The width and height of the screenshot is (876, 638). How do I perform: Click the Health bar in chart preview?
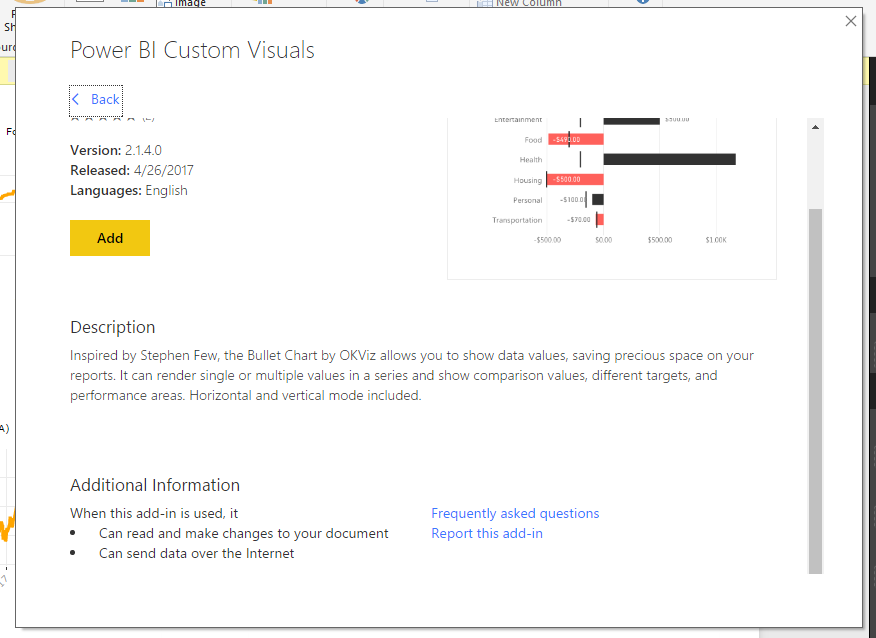(669, 159)
